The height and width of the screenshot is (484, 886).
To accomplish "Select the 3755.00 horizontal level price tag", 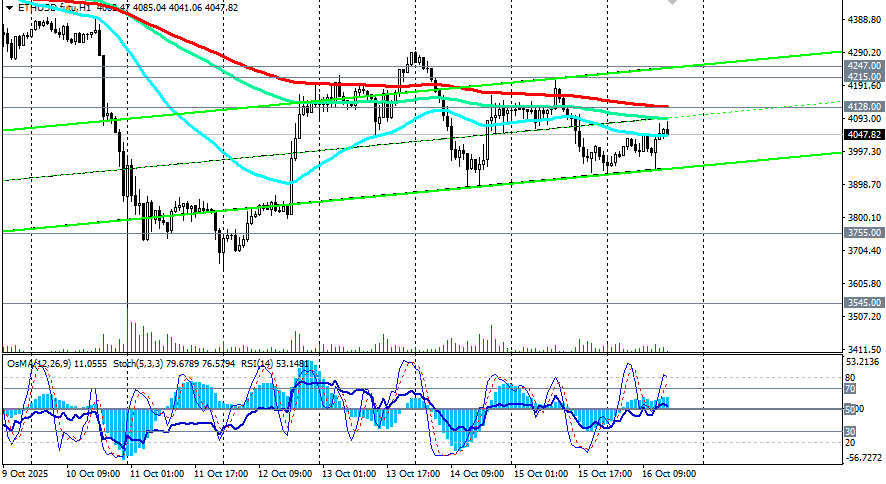I will pos(864,233).
